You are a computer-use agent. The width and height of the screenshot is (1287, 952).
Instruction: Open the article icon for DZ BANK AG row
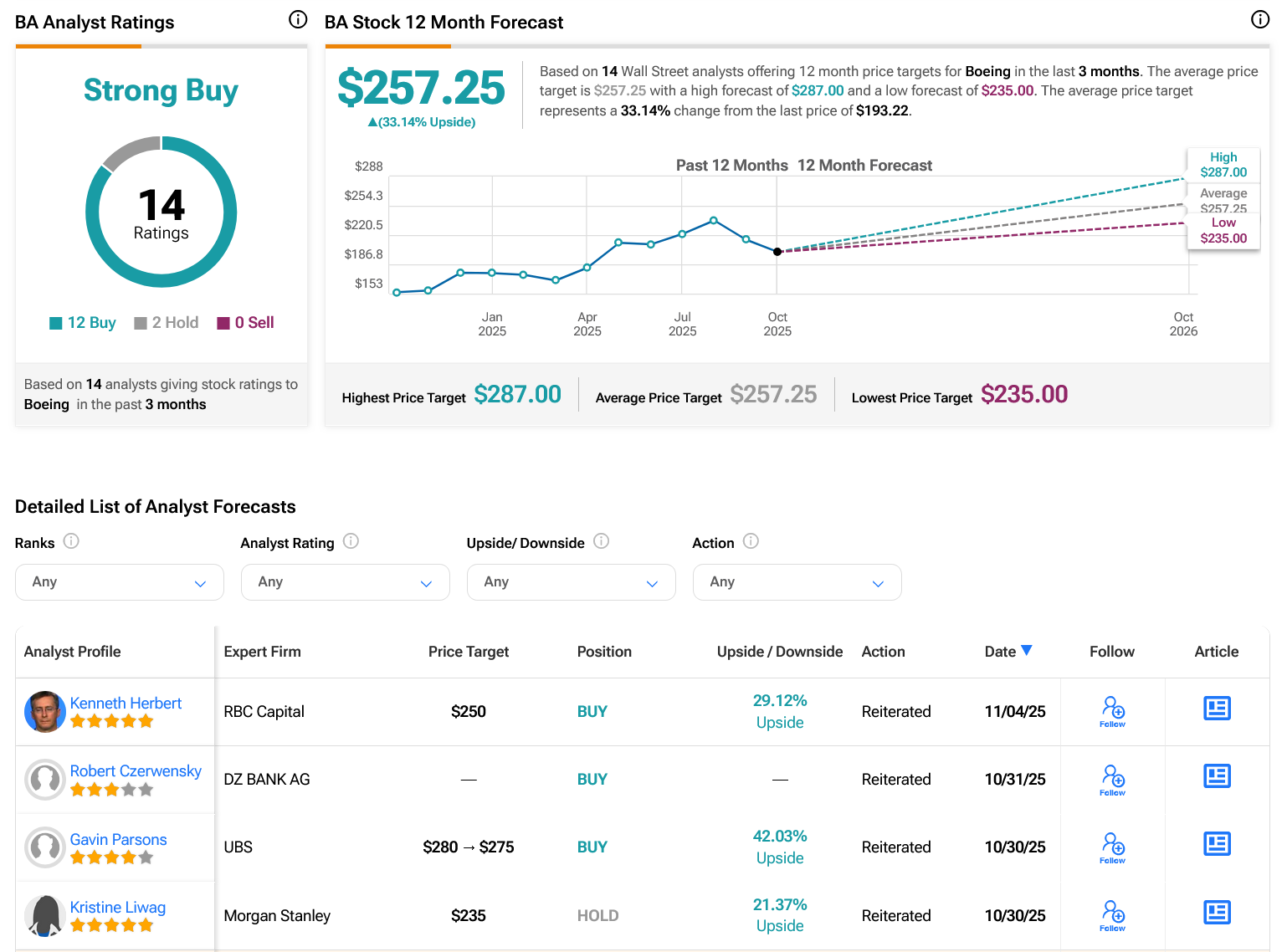click(x=1216, y=776)
